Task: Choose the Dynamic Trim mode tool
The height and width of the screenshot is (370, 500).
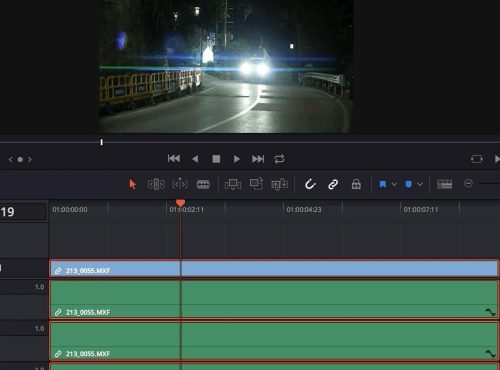Action: pos(180,184)
